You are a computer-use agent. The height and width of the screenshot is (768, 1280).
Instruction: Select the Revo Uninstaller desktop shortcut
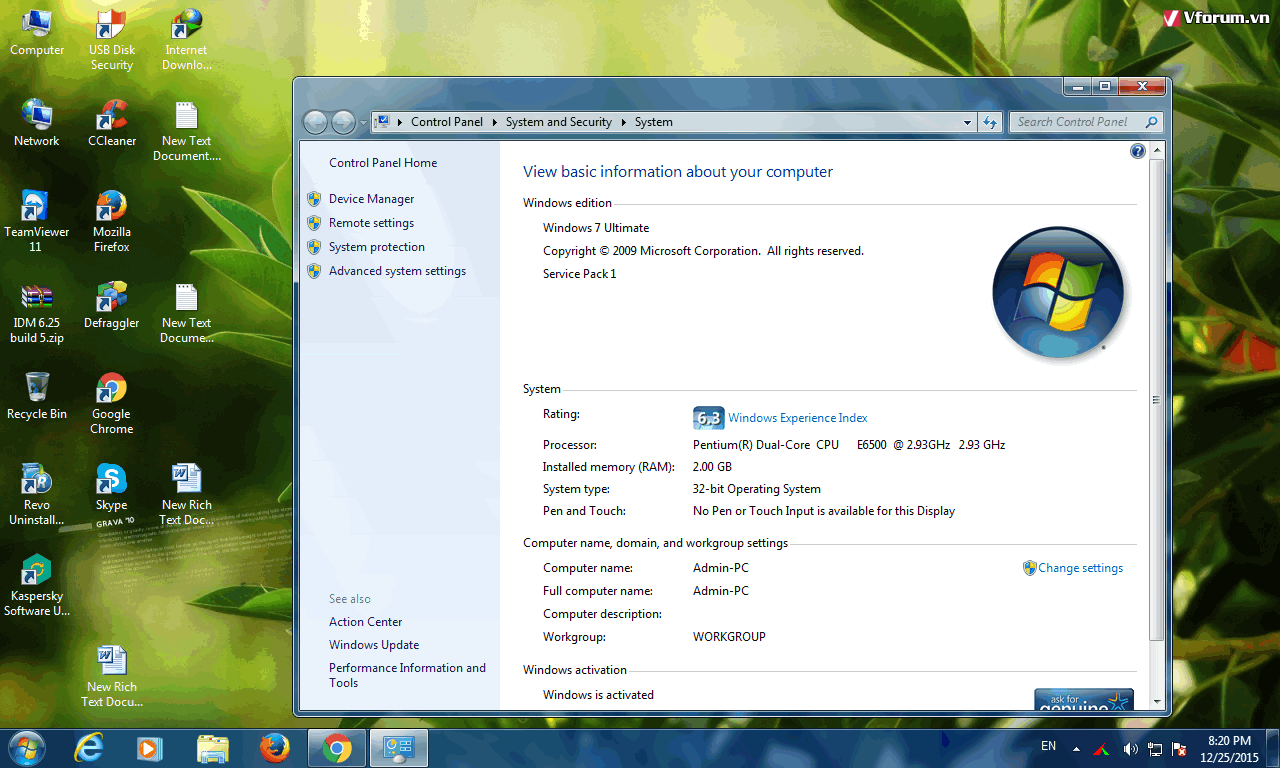[37, 495]
